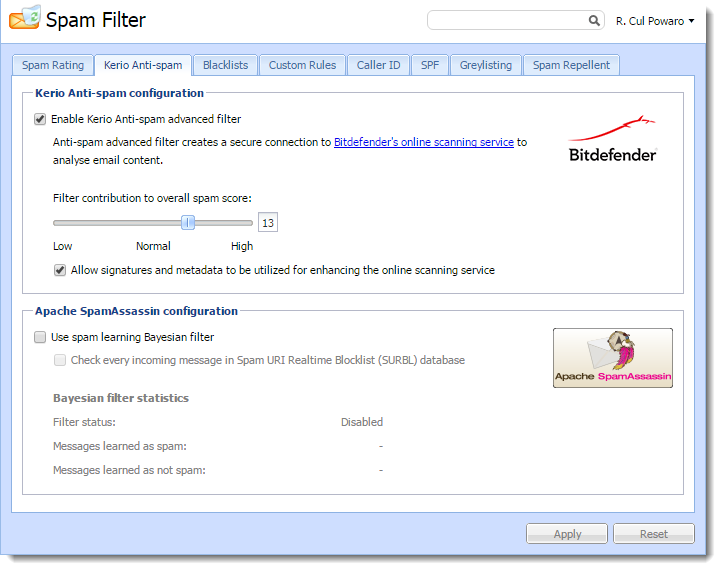Viewport: 721px width, 570px height.
Task: Go to the Custom Rules tab
Action: click(x=302, y=65)
